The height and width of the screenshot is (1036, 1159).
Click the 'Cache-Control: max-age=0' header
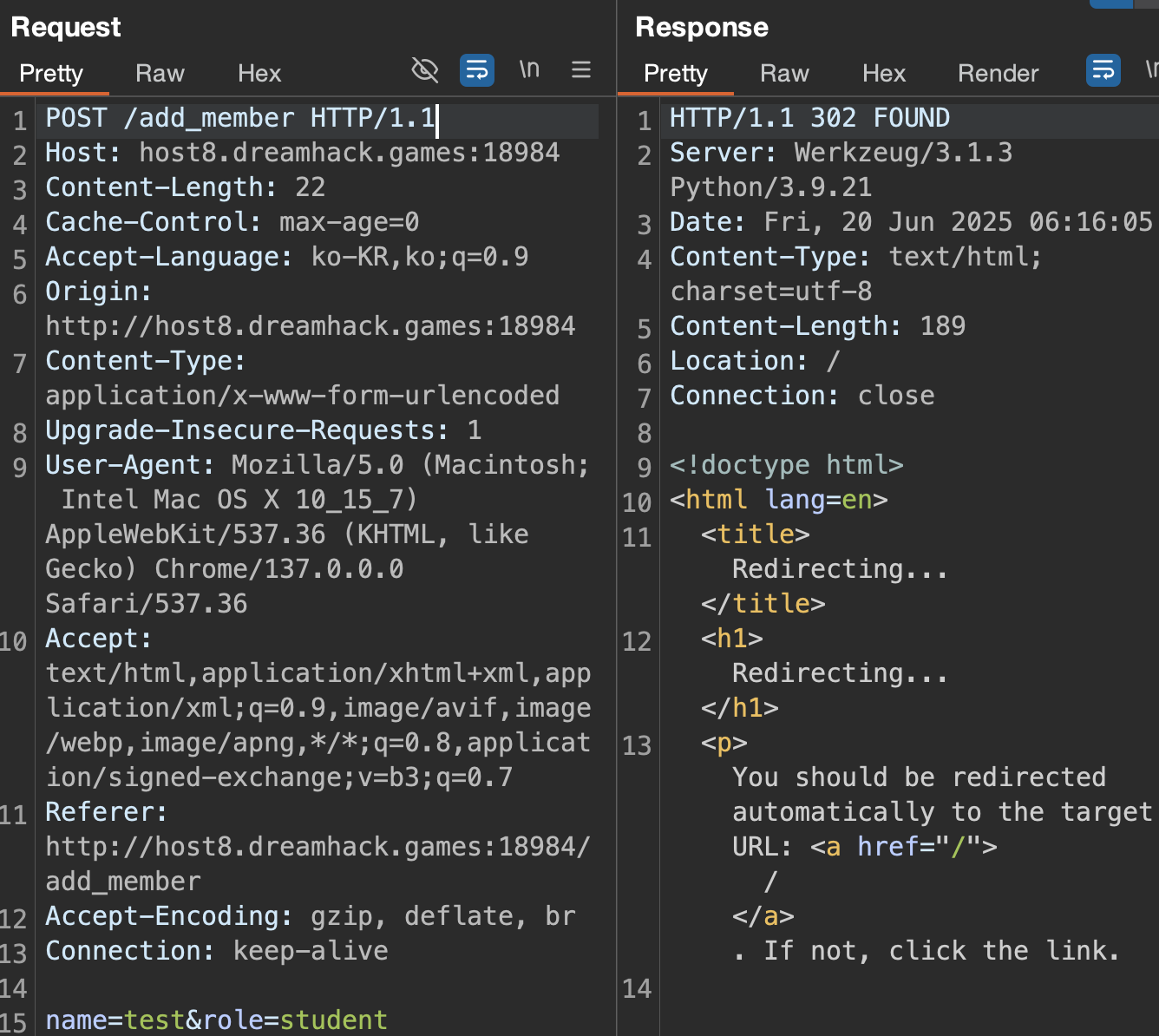pyautogui.click(x=232, y=222)
